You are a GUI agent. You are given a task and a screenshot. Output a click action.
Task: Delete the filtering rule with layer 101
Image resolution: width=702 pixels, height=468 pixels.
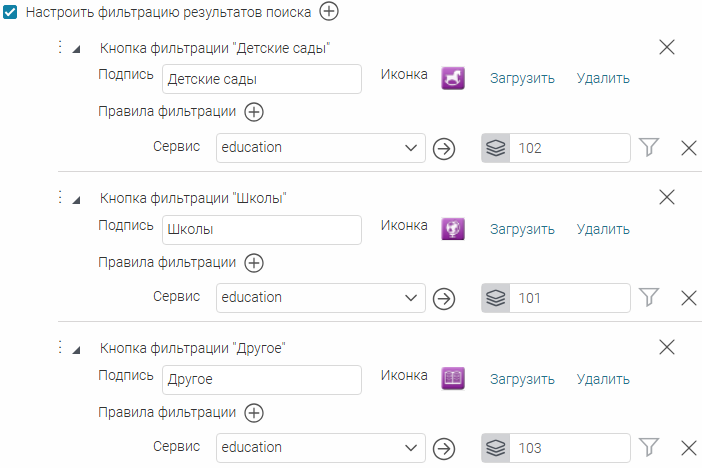coord(689,298)
